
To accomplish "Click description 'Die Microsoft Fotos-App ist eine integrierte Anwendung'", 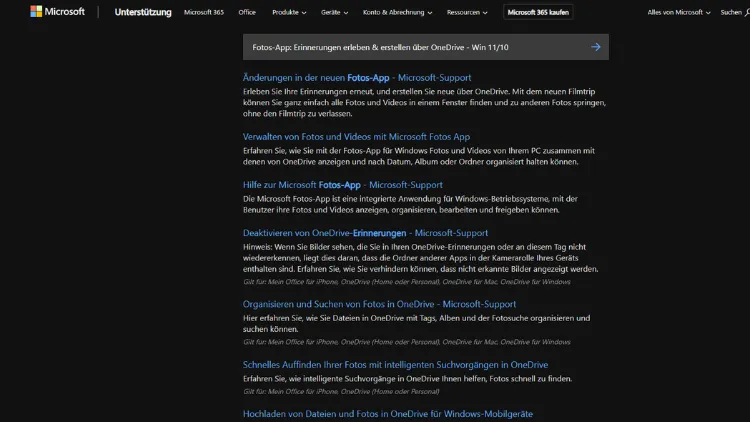I will 410,204.
